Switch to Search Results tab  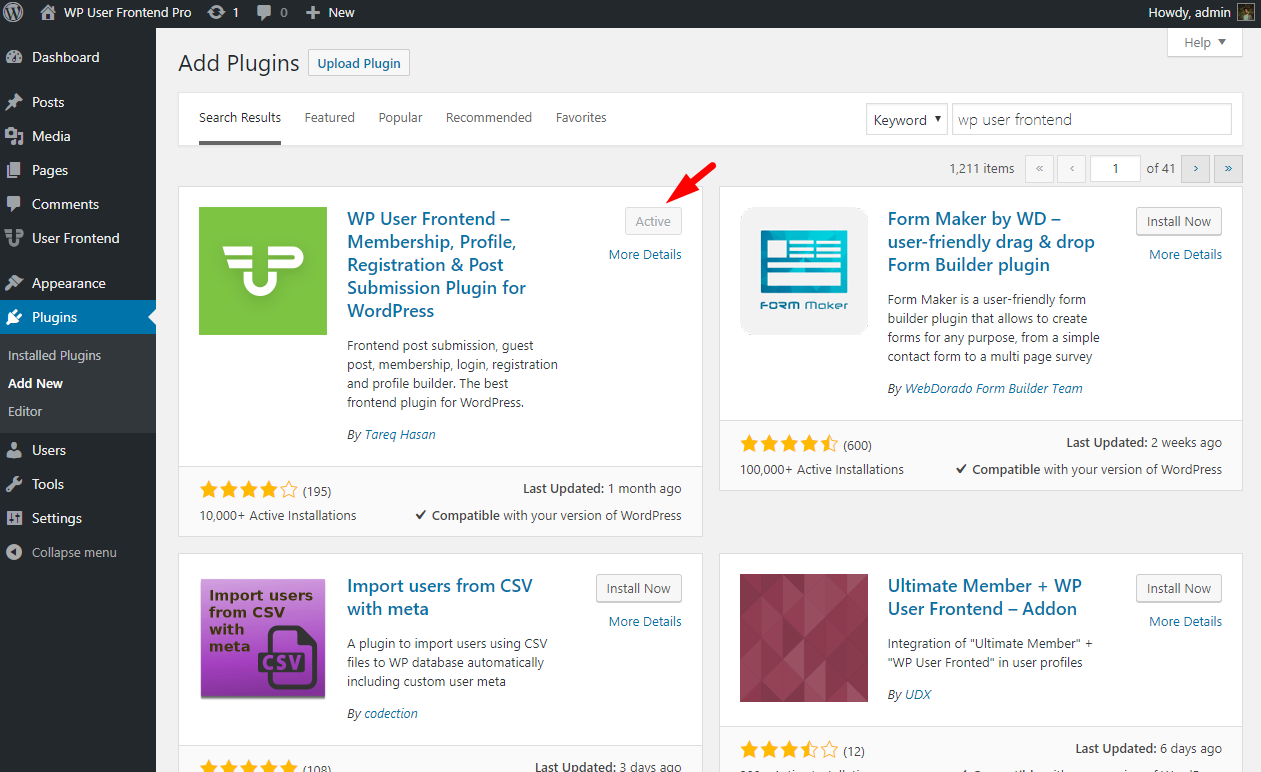point(240,118)
